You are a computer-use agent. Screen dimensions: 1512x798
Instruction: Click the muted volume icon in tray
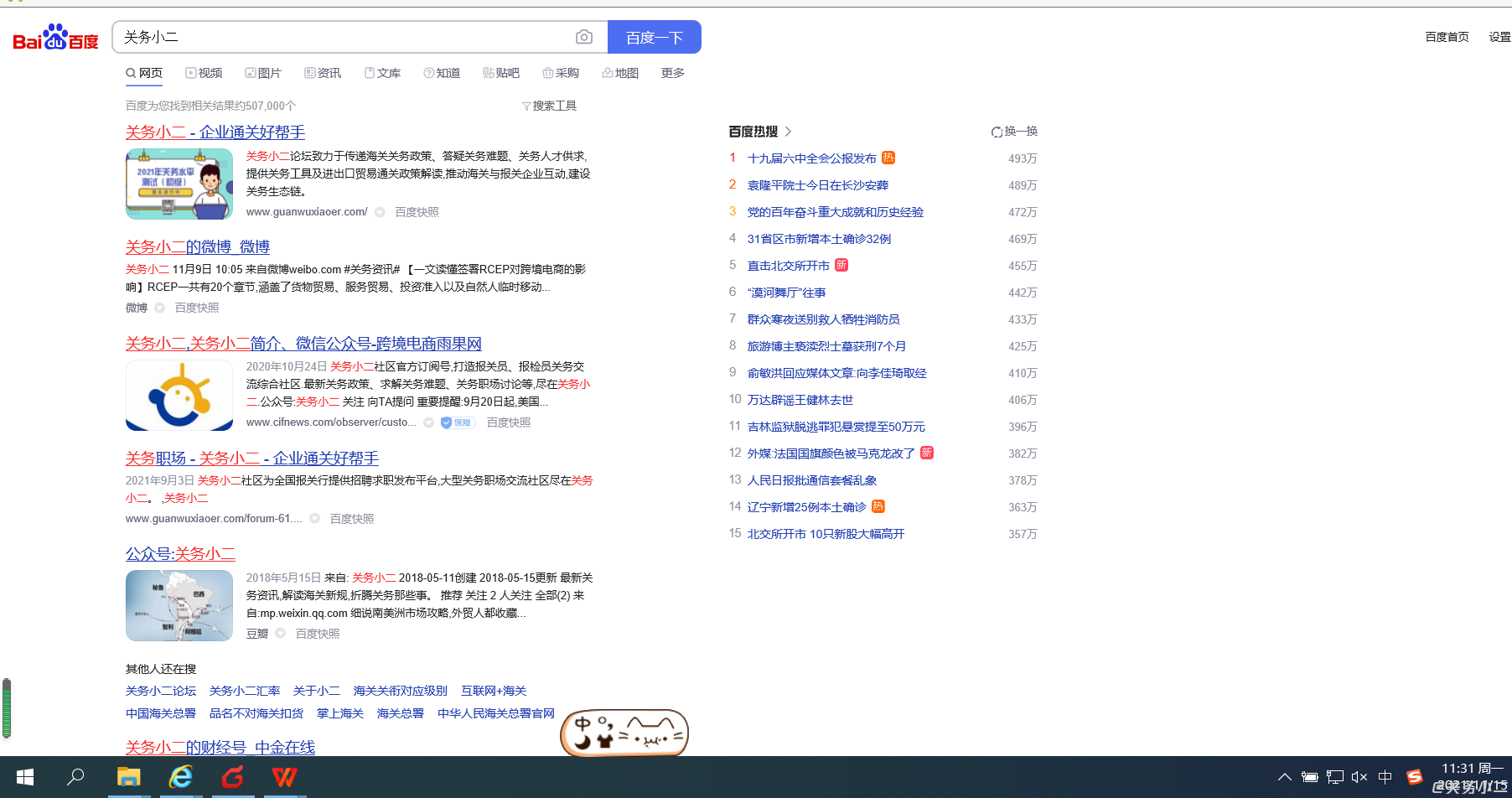(x=1359, y=777)
